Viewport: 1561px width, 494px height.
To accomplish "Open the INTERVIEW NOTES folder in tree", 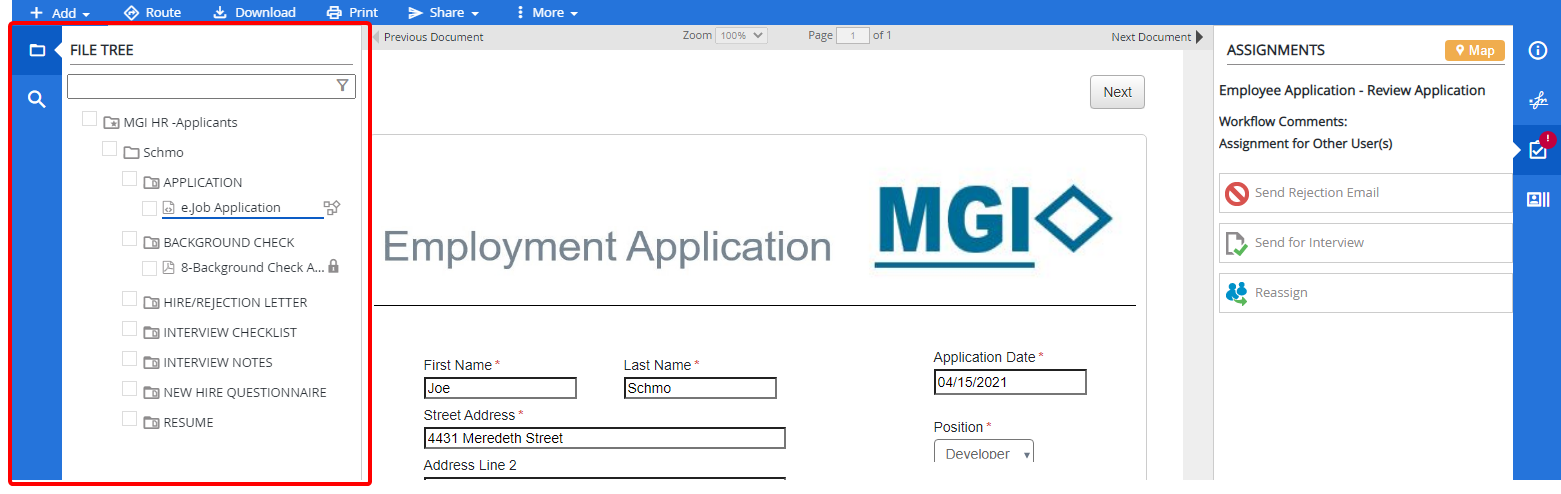I will click(217, 363).
